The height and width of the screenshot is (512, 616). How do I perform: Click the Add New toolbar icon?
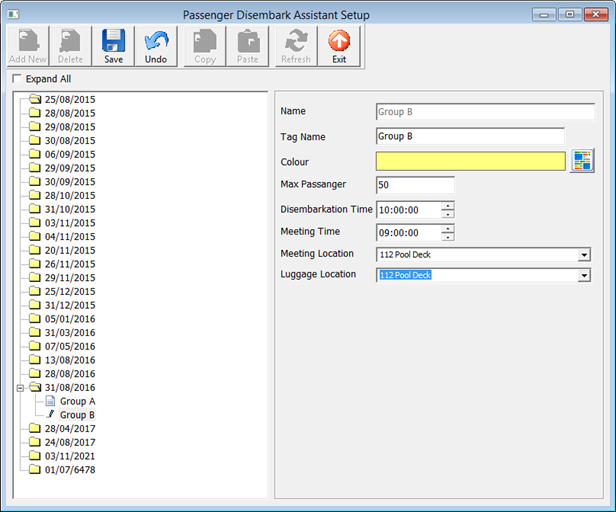[28, 46]
